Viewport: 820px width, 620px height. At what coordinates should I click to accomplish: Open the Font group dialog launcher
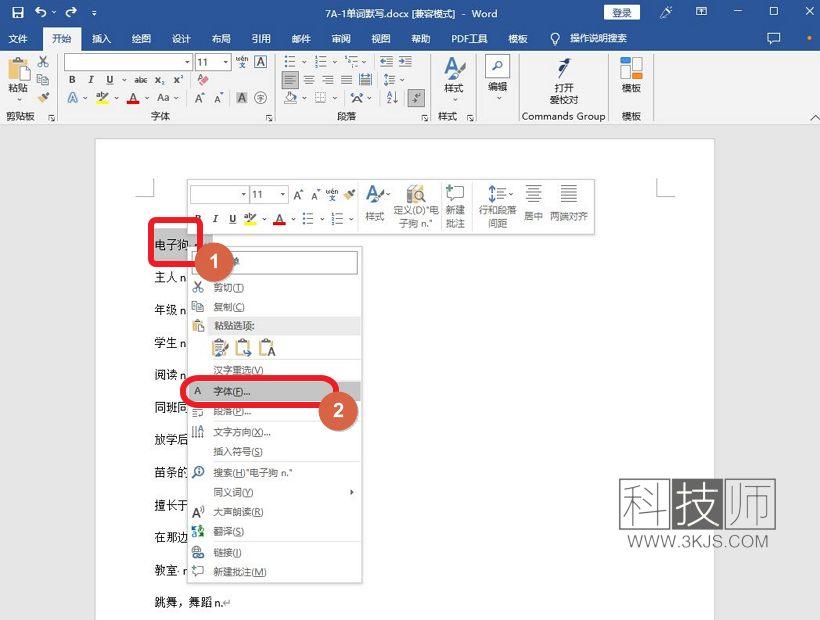[x=269, y=118]
